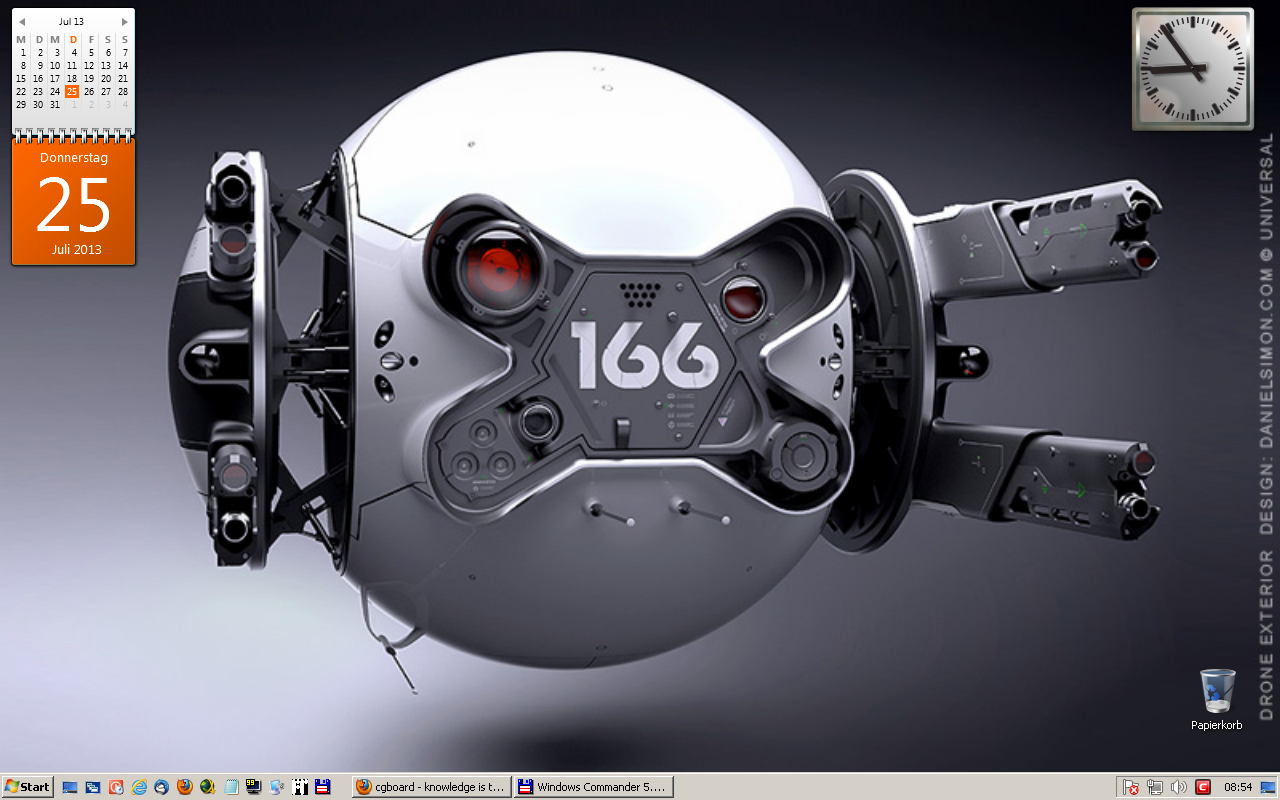
Task: Open the computer-with-globe quick launch icon
Action: (x=277, y=787)
